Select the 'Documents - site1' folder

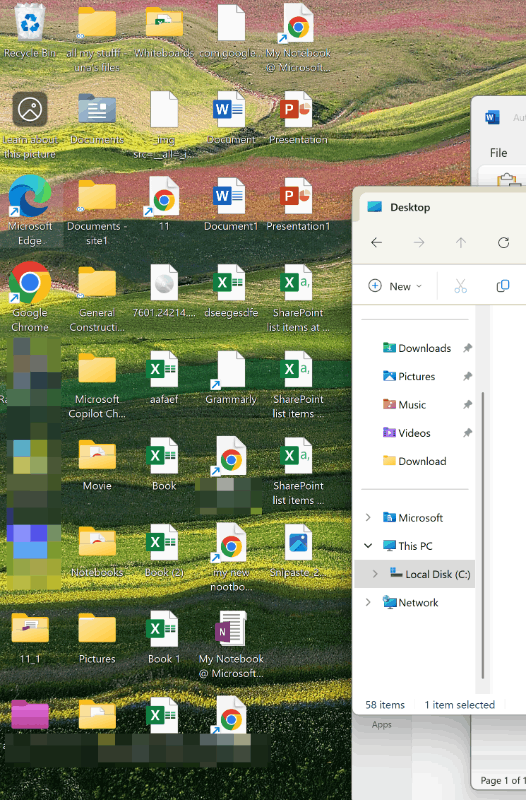click(97, 212)
